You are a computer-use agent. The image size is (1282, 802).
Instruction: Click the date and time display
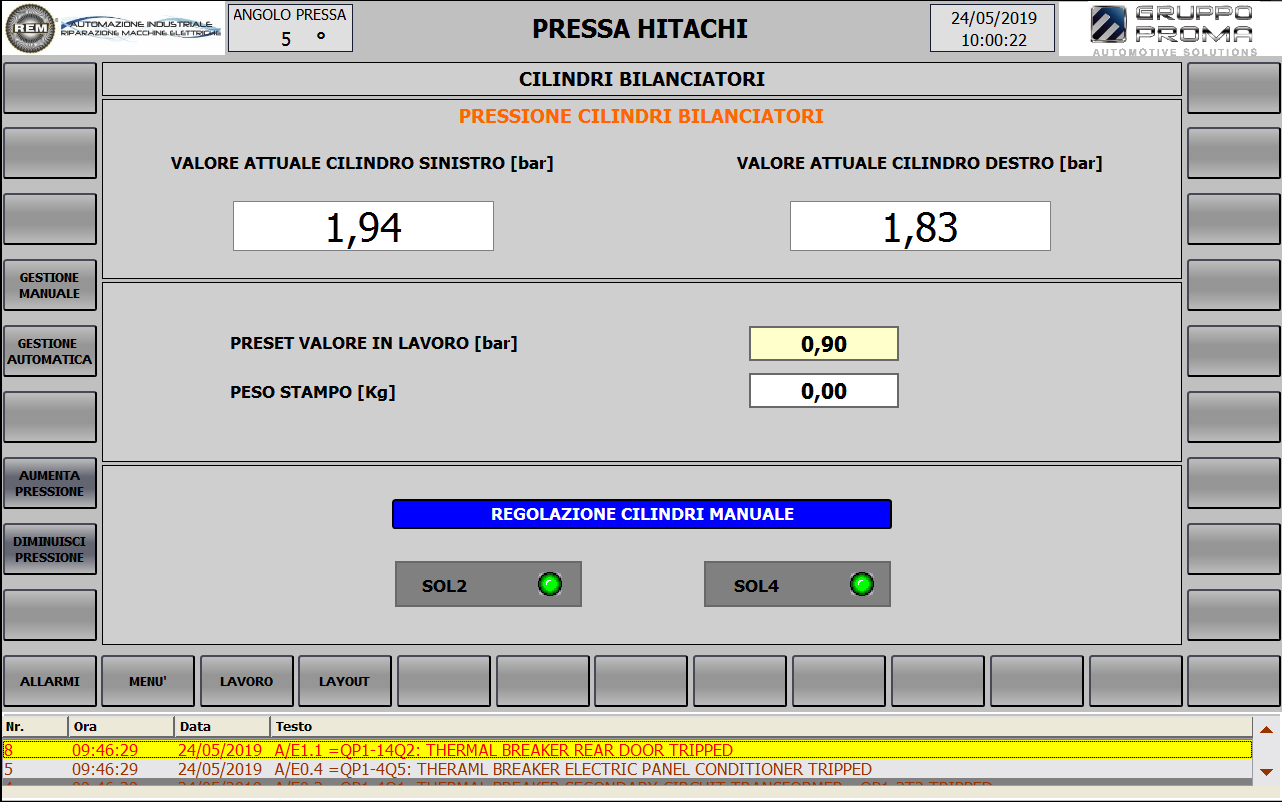(x=993, y=28)
